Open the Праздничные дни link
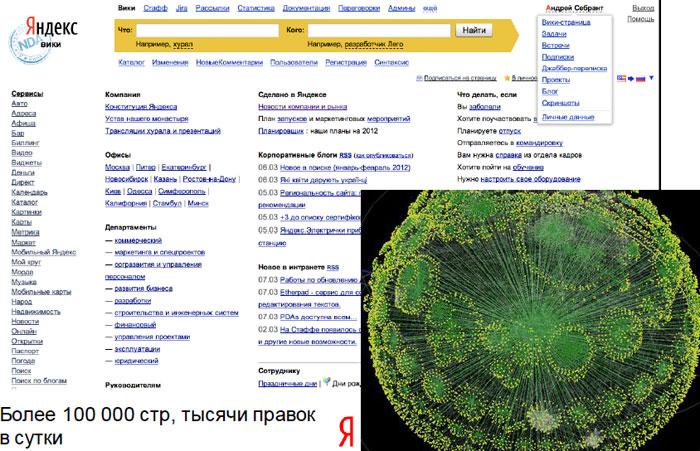 pos(288,384)
